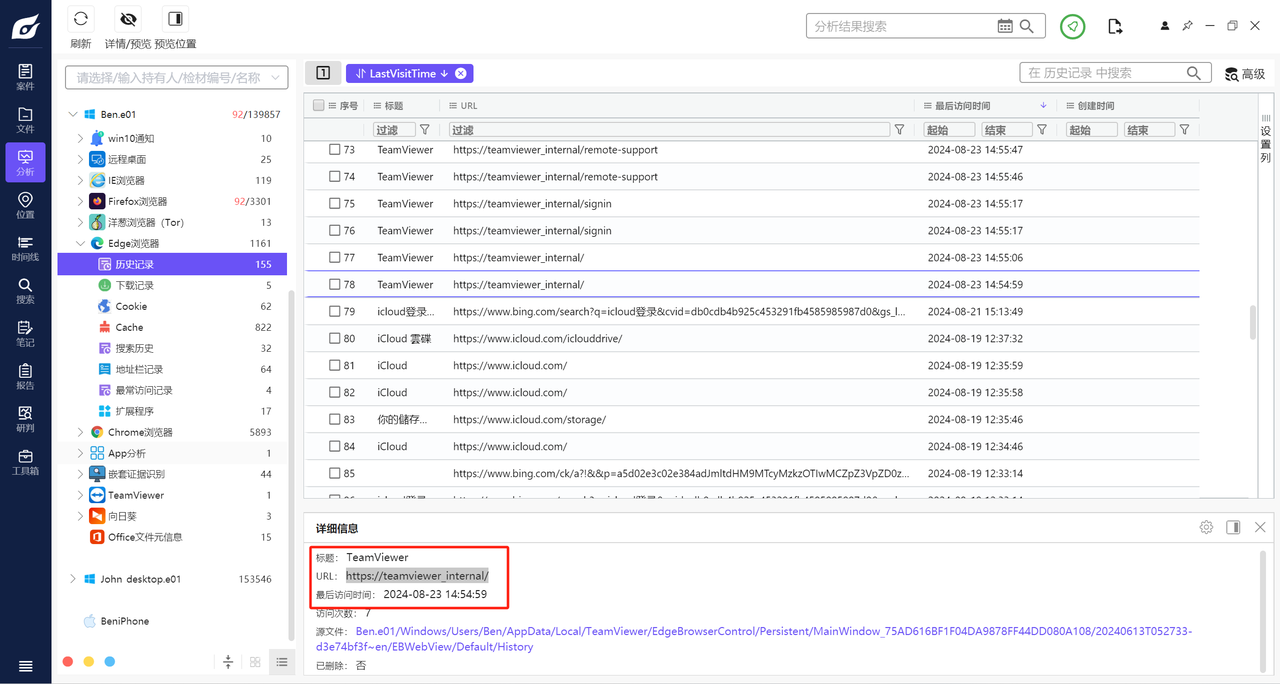Tick the checkbox for row 75

335,204
